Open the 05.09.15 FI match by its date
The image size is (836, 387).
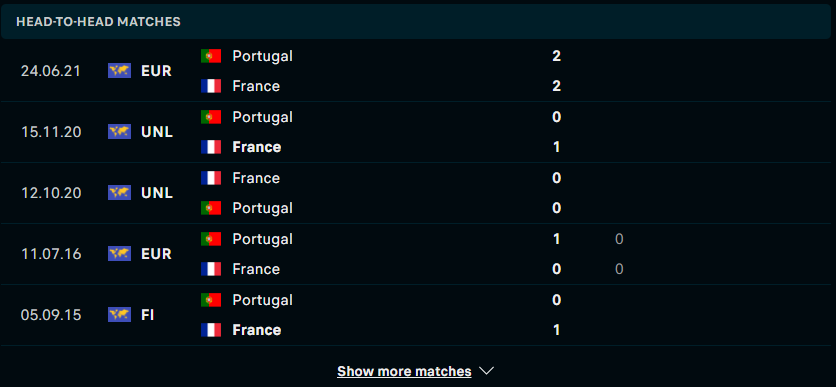pos(51,315)
